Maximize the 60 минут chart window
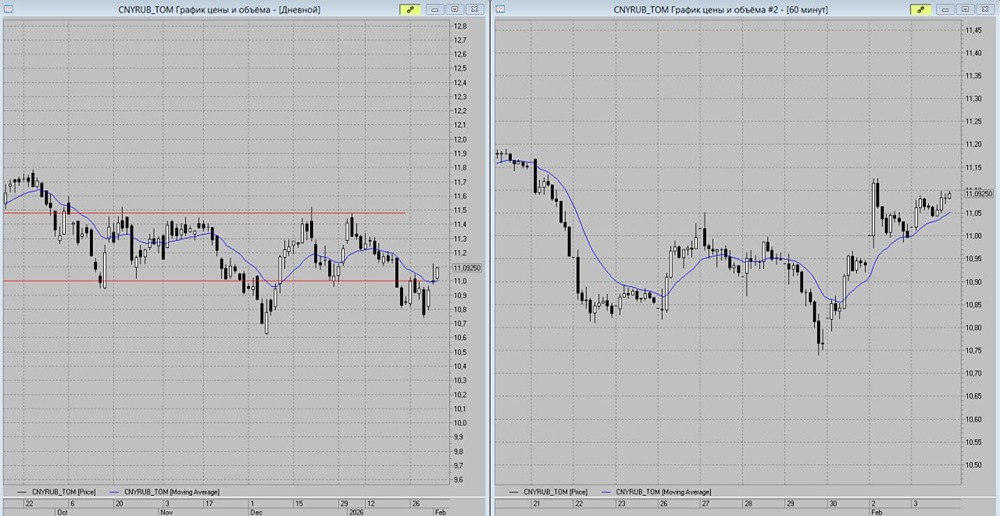 964,9
